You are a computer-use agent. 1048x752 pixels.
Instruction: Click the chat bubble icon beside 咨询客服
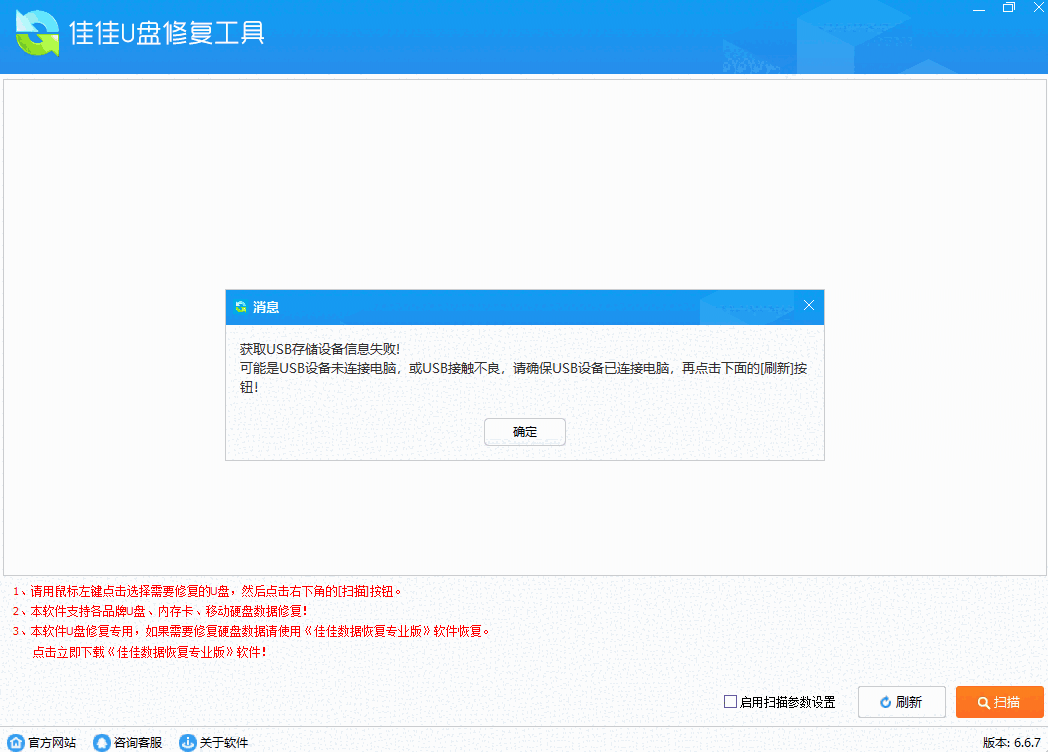click(x=100, y=742)
